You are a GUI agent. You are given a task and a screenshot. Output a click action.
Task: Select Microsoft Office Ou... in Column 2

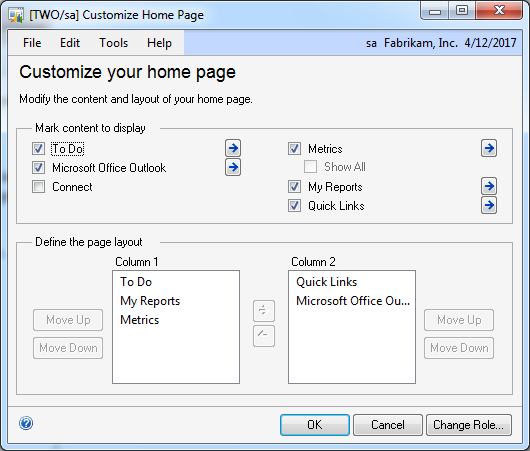pyautogui.click(x=352, y=301)
